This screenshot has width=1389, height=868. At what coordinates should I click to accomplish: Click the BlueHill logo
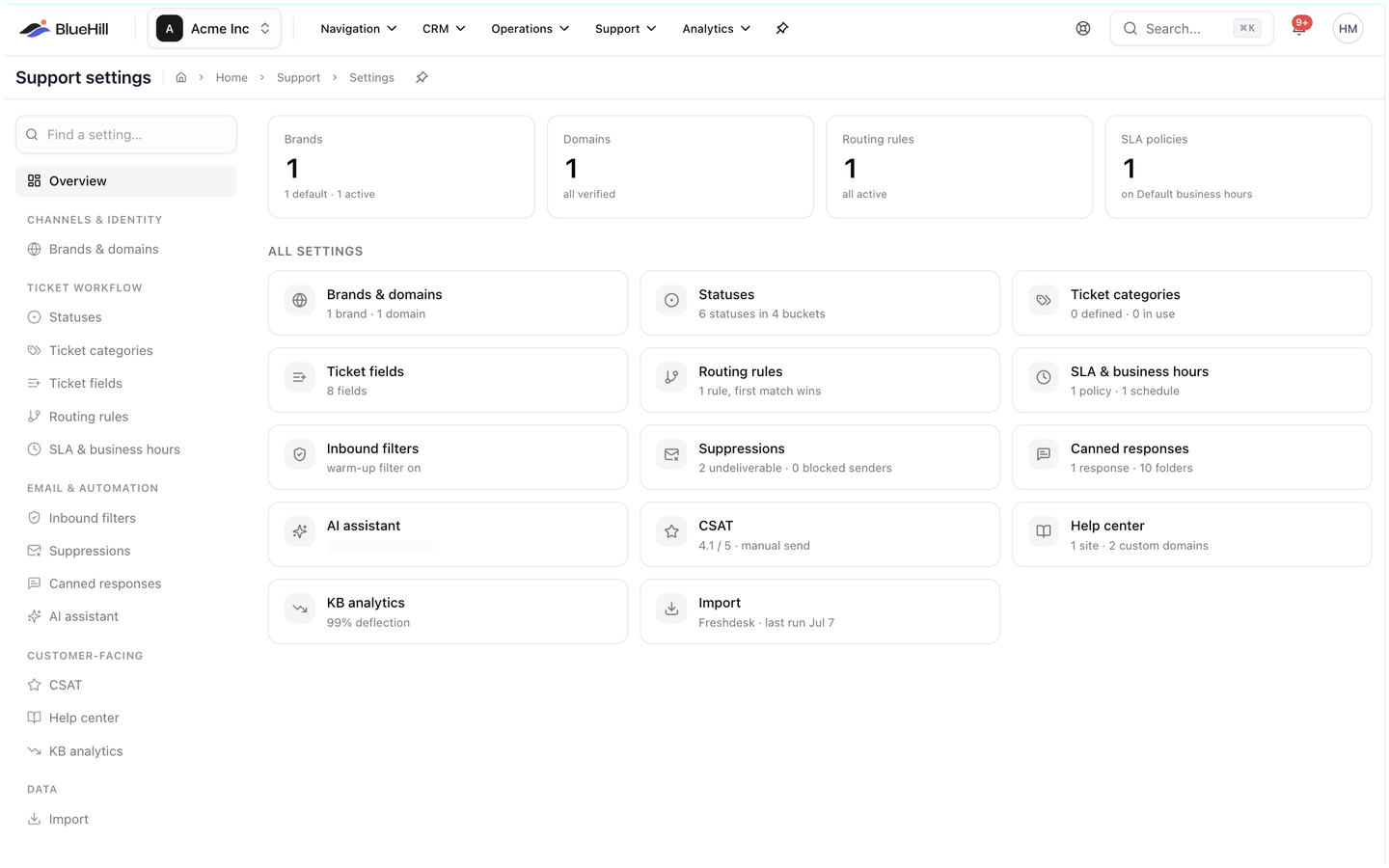(64, 29)
